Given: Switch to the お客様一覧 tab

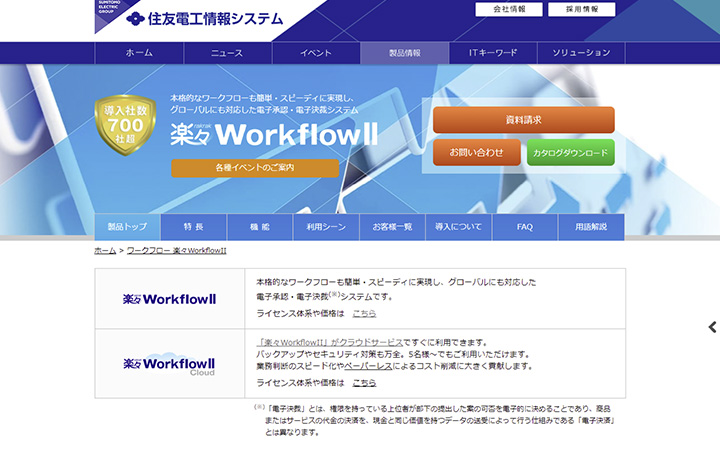Looking at the screenshot, I should pyautogui.click(x=392, y=226).
